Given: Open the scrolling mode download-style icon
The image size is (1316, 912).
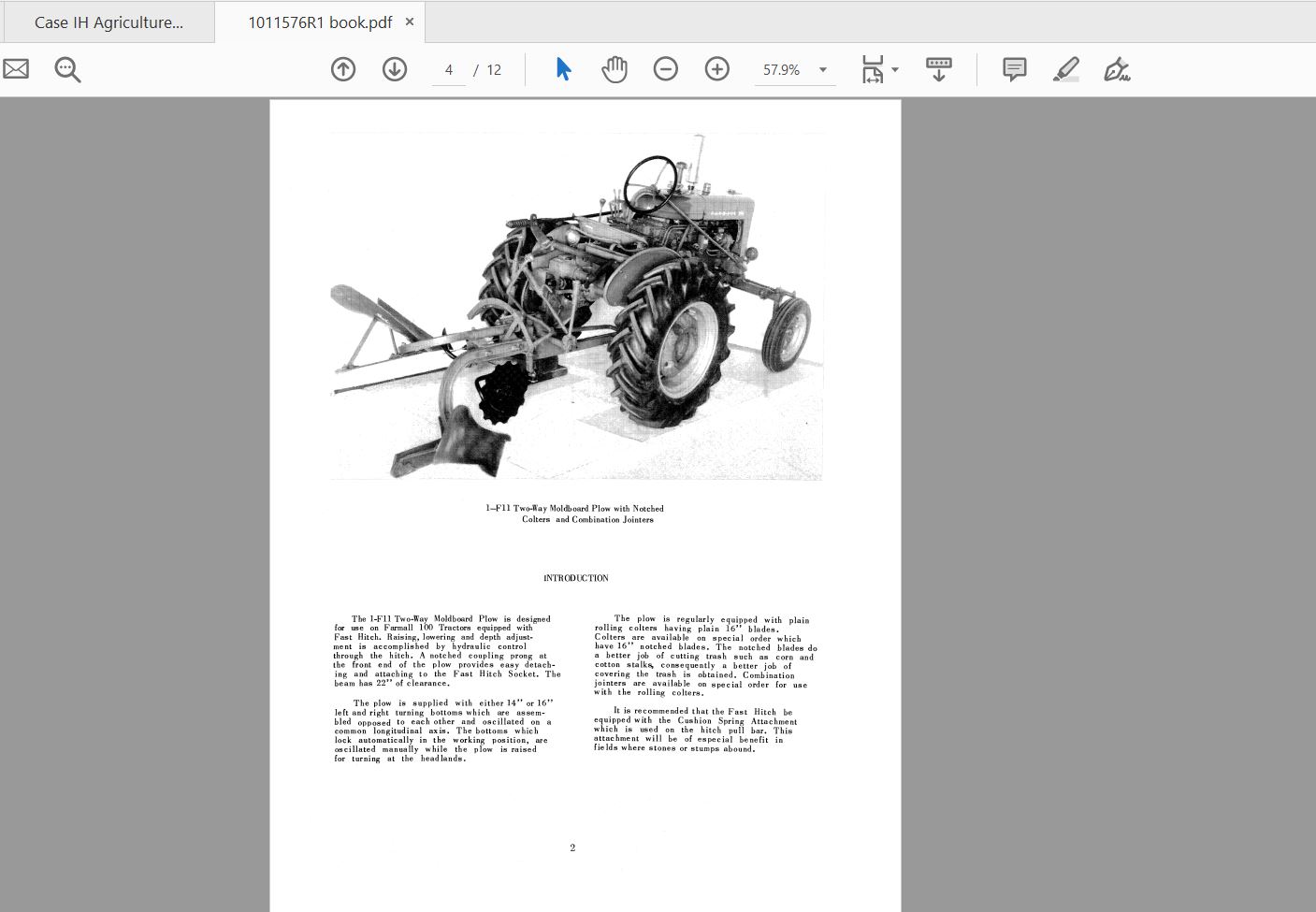Looking at the screenshot, I should (x=939, y=69).
